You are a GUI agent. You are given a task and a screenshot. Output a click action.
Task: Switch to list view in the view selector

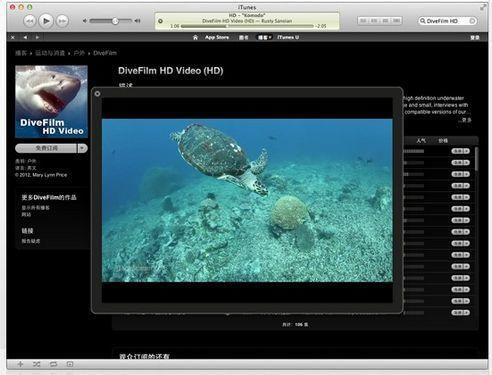coord(363,21)
